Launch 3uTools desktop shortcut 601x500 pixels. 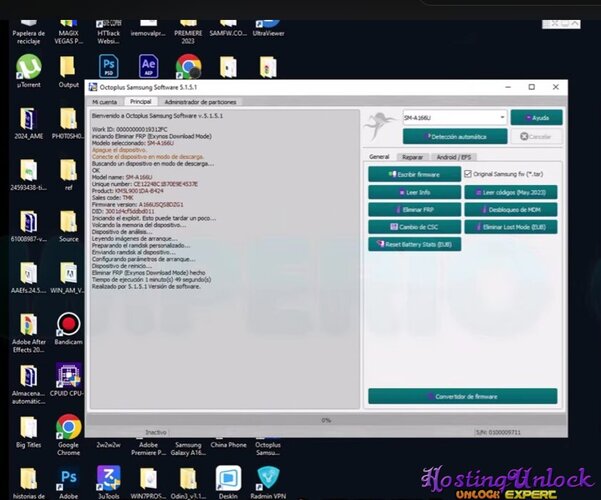point(108,482)
